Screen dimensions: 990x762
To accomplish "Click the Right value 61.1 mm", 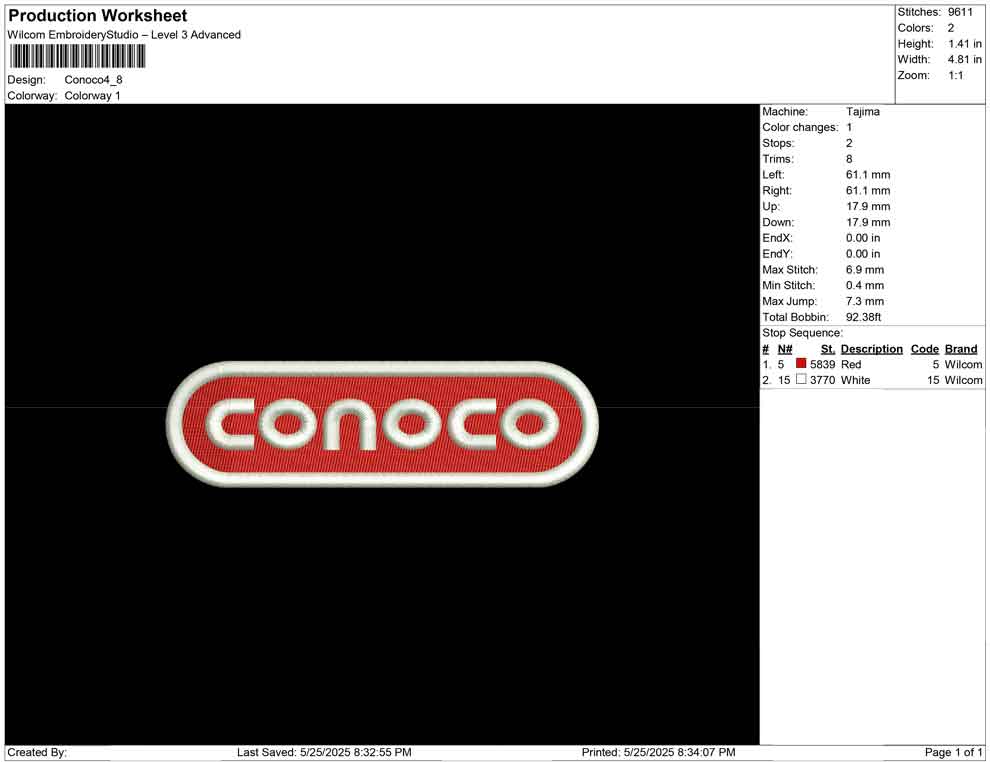I will (x=868, y=190).
